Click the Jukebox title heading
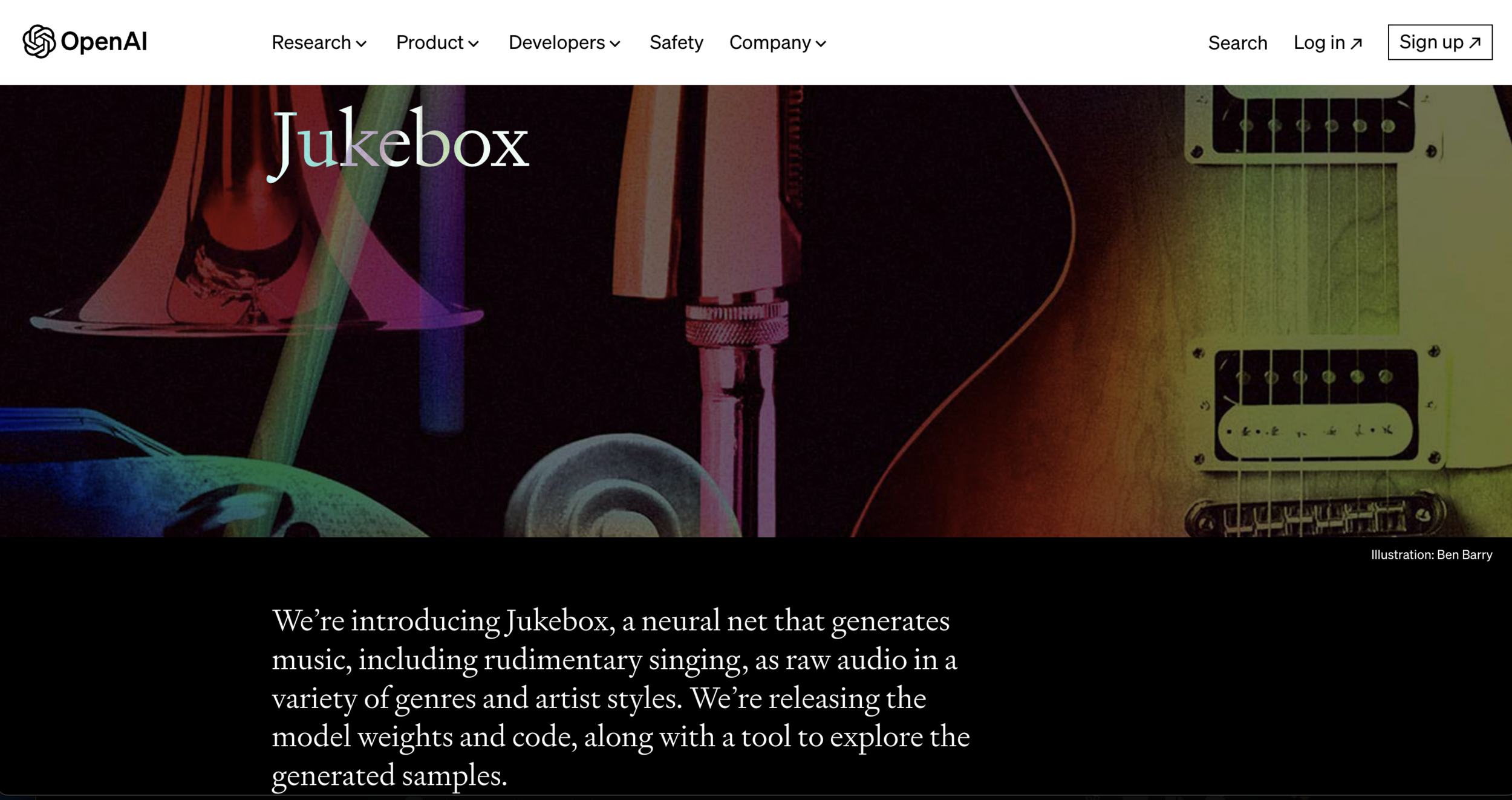 pyautogui.click(x=399, y=144)
